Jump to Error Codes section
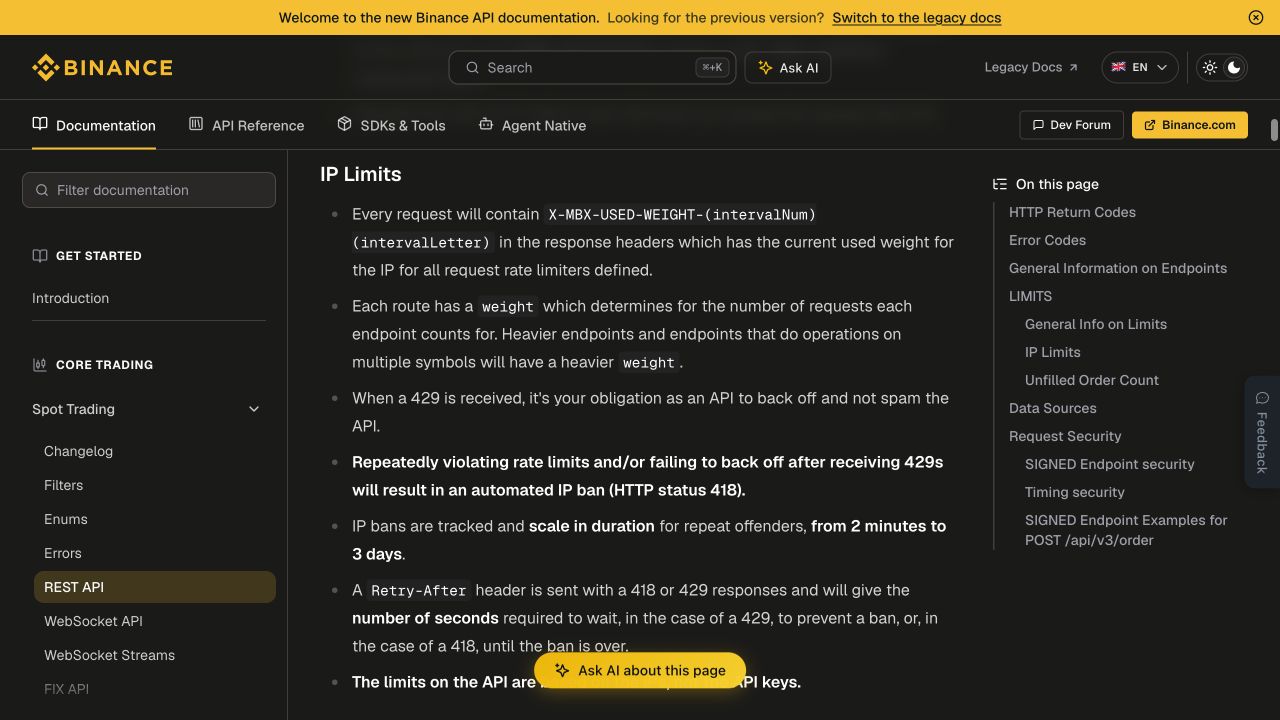Screen dimensions: 1280x720 pos(1047,240)
